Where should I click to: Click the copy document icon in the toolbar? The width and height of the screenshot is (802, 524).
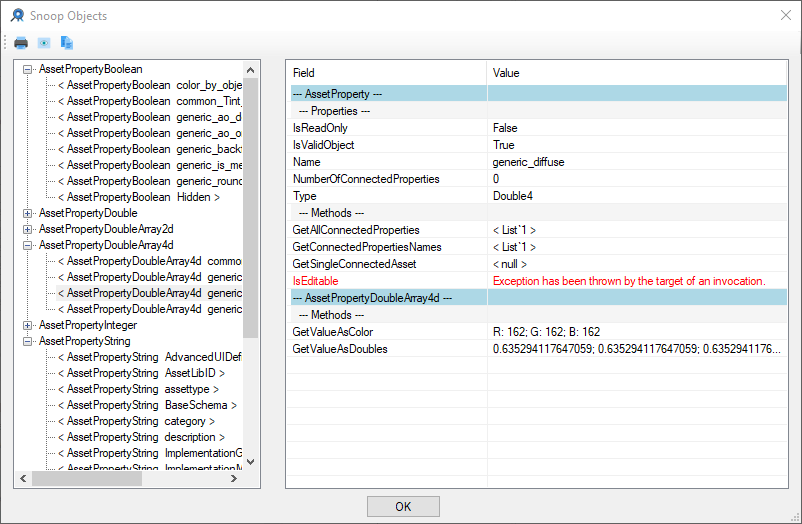(x=67, y=43)
